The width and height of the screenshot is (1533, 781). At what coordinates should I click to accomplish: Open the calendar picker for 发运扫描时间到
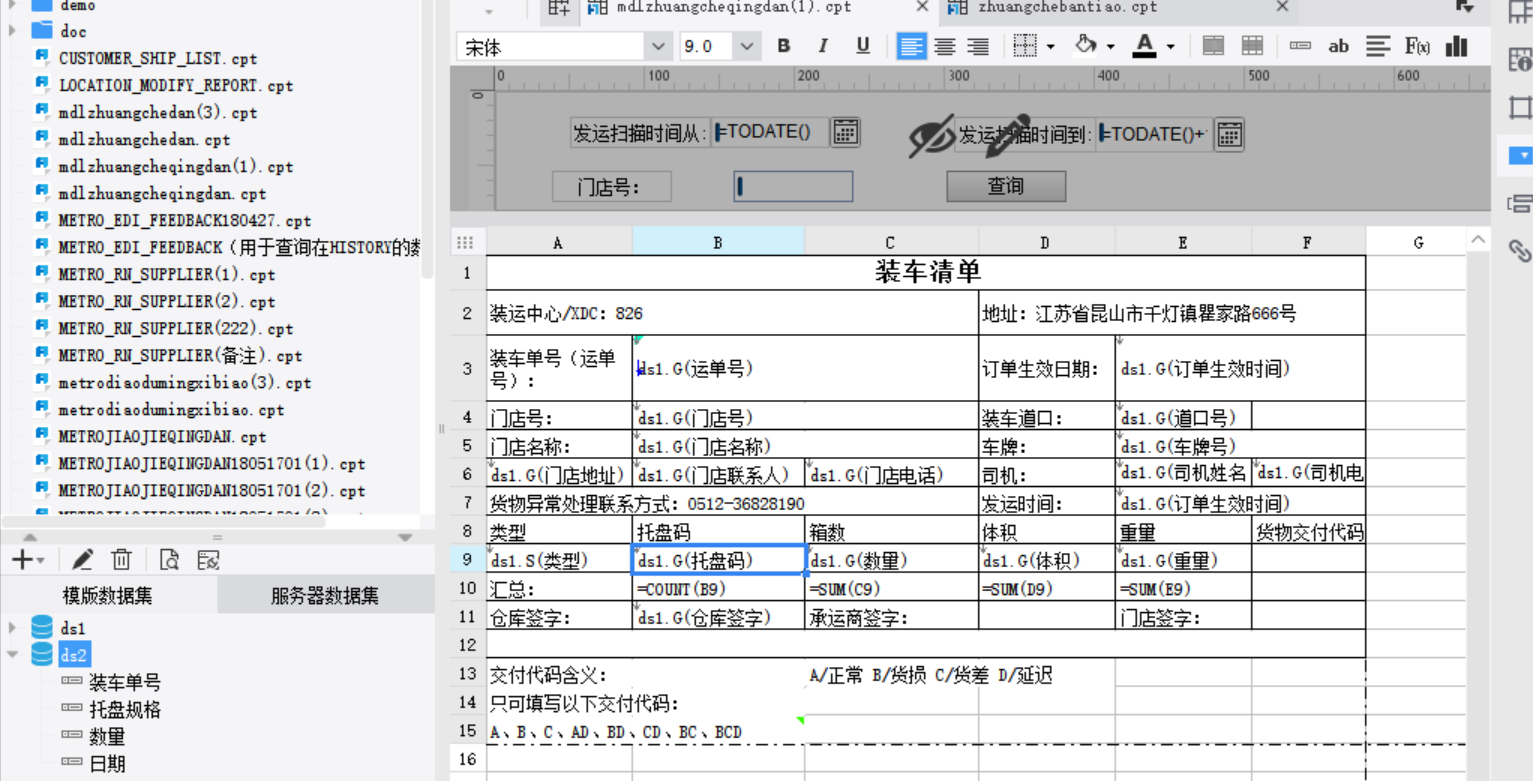pyautogui.click(x=1229, y=133)
